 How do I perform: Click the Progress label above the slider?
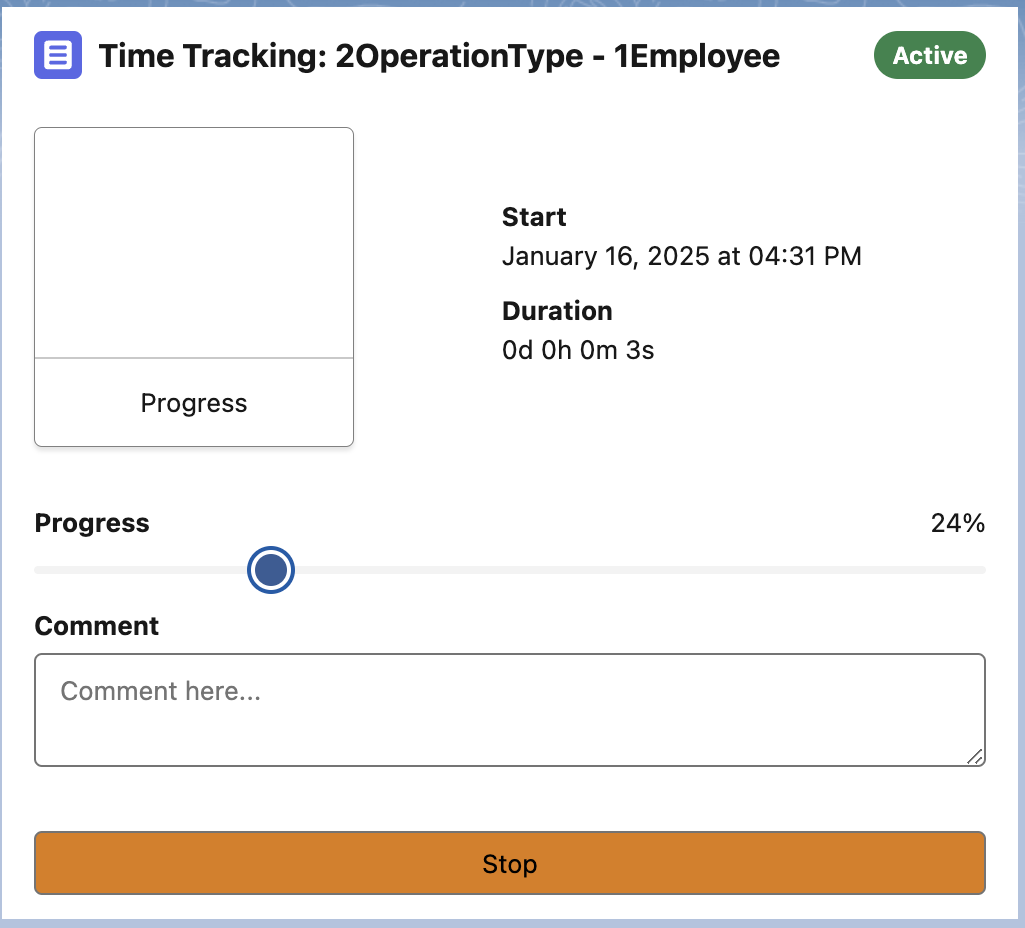click(92, 523)
